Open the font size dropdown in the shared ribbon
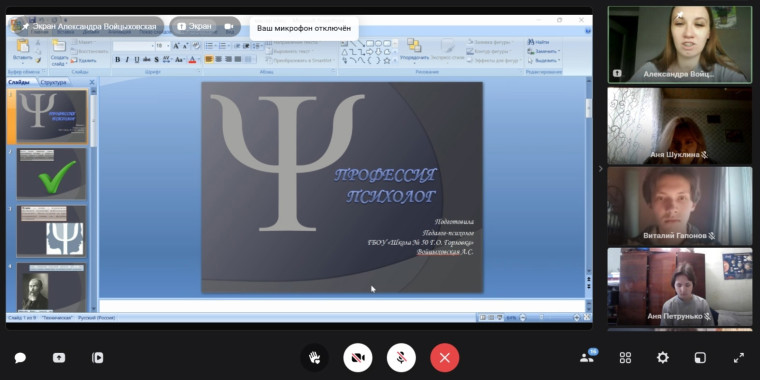This screenshot has height=380, width=760. 162,46
